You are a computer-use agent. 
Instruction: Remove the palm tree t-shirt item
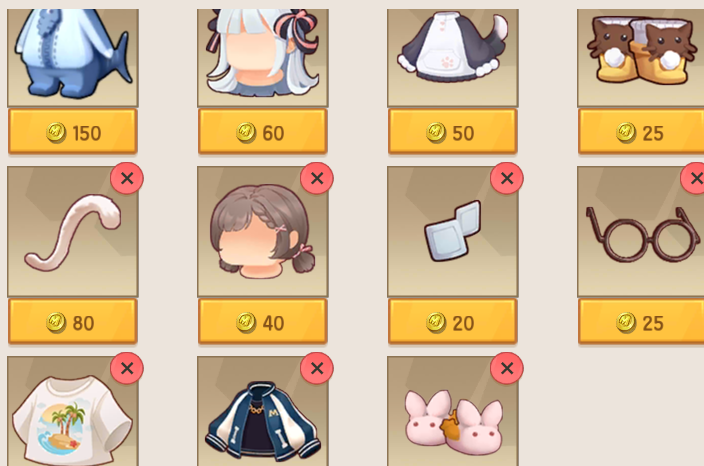[127, 368]
